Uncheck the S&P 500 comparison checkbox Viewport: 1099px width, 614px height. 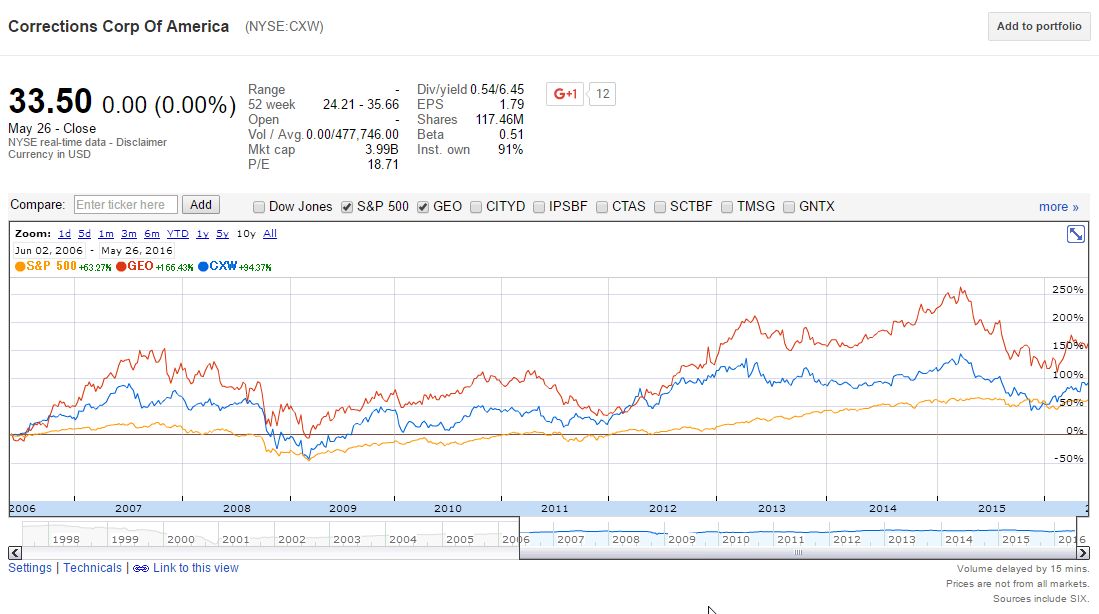tap(346, 207)
